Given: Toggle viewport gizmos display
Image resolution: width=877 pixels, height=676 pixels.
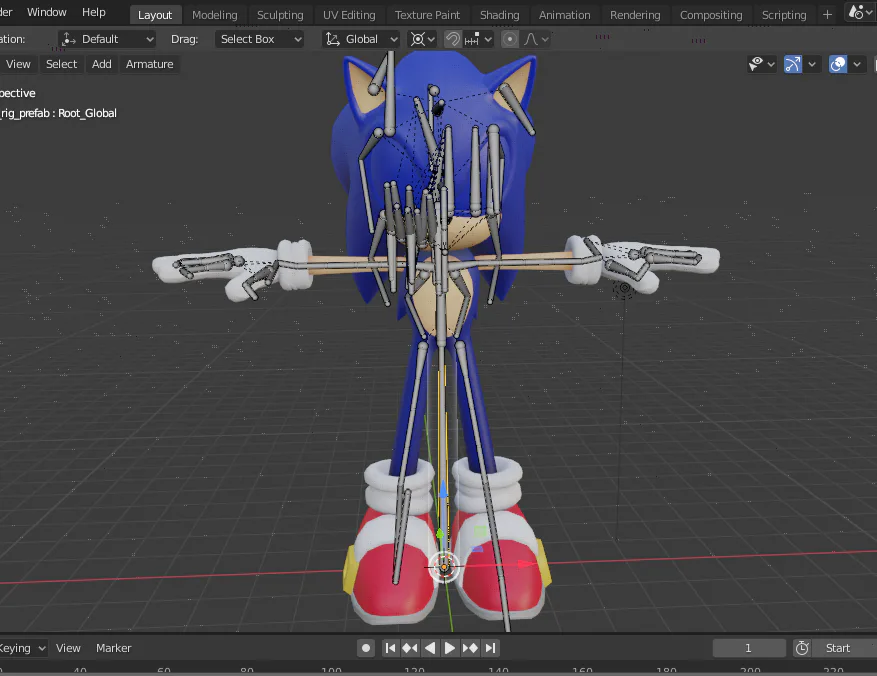Looking at the screenshot, I should (x=793, y=64).
